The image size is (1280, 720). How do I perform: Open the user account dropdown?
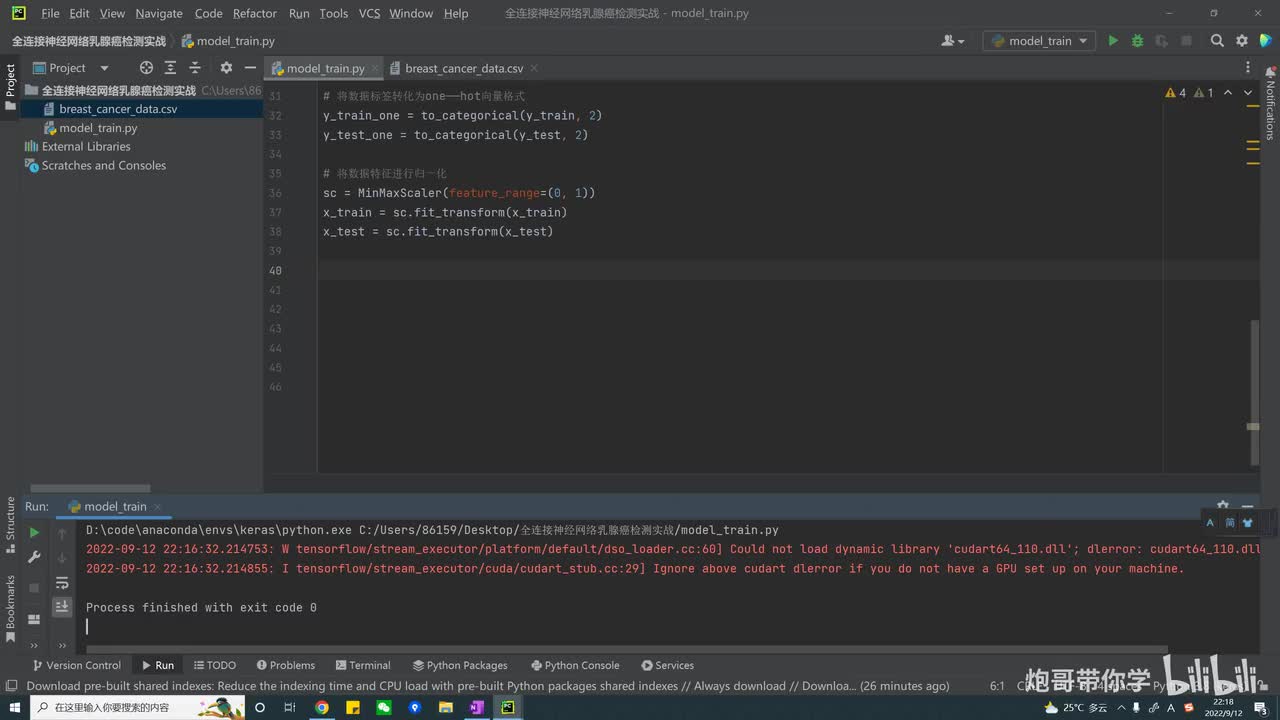(953, 41)
